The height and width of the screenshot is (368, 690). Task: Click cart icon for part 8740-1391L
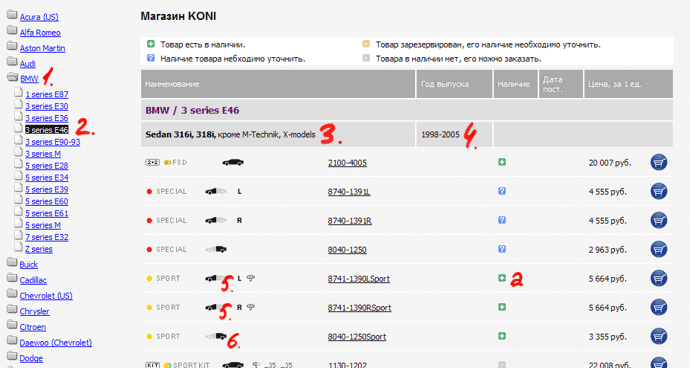658,191
